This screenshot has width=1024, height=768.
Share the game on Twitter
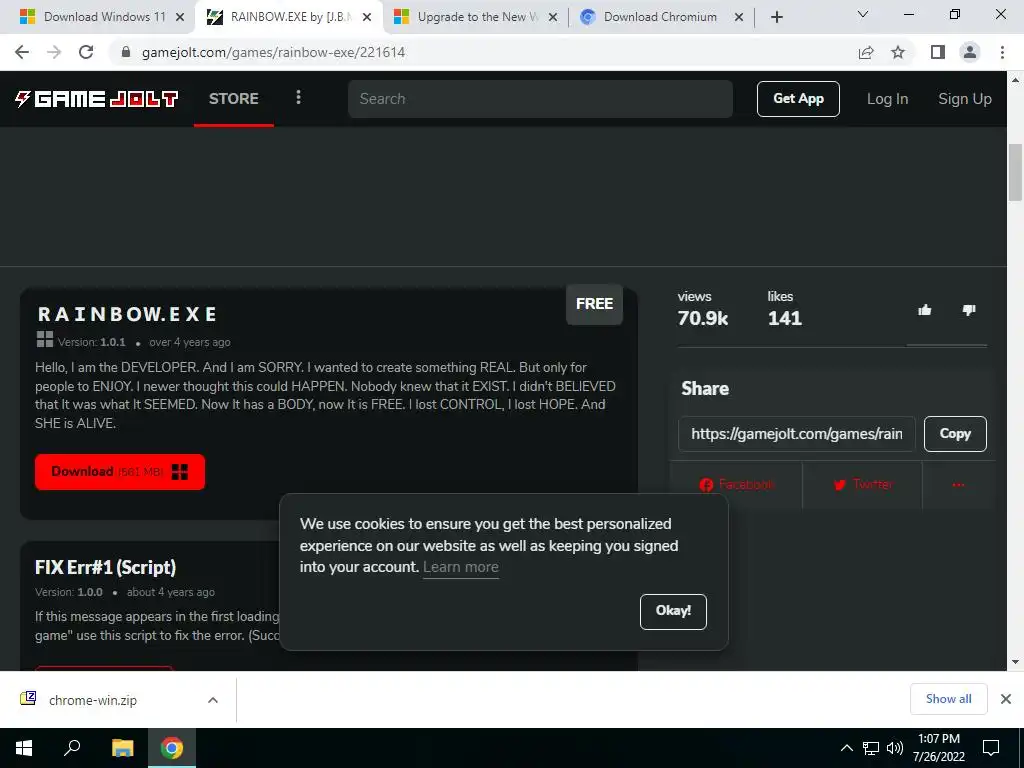(863, 485)
